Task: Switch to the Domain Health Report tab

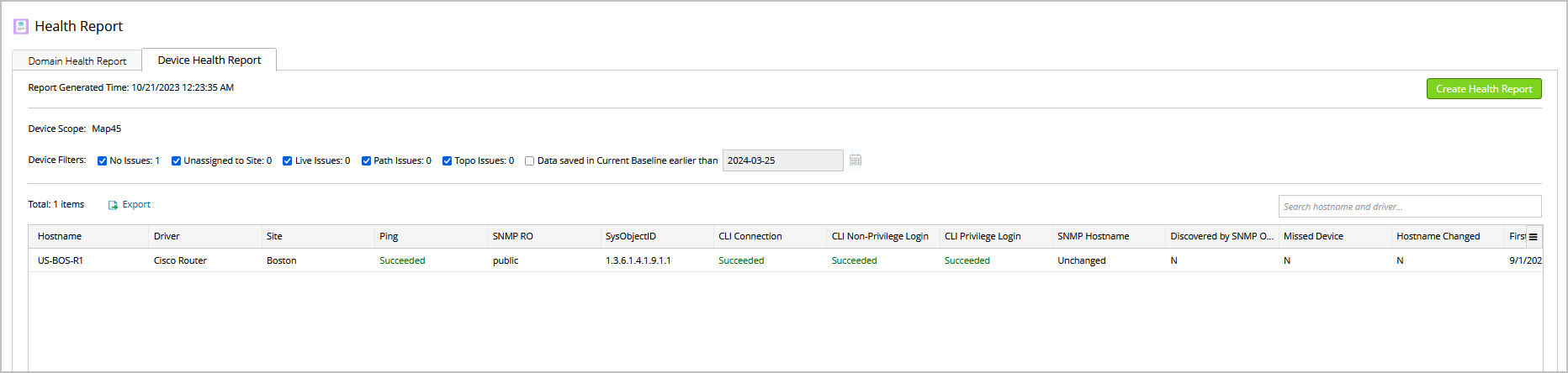Action: coord(77,61)
